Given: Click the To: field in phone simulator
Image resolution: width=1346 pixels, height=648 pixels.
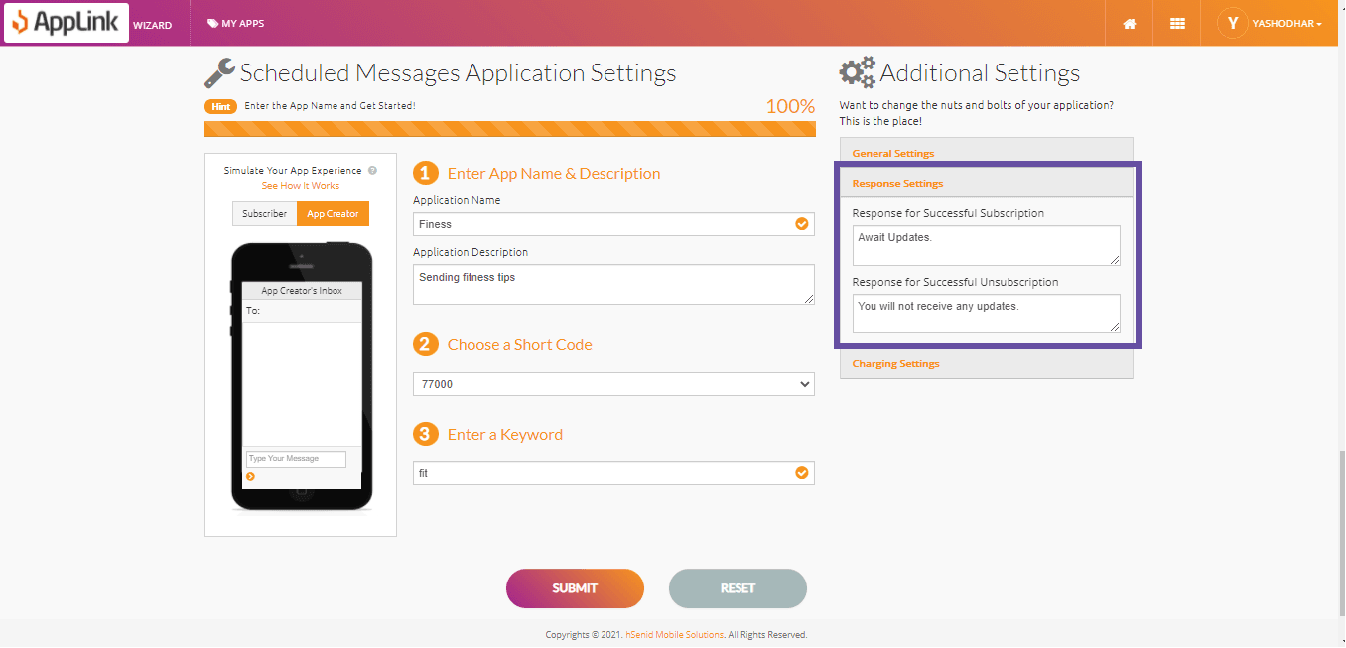Looking at the screenshot, I should point(301,311).
